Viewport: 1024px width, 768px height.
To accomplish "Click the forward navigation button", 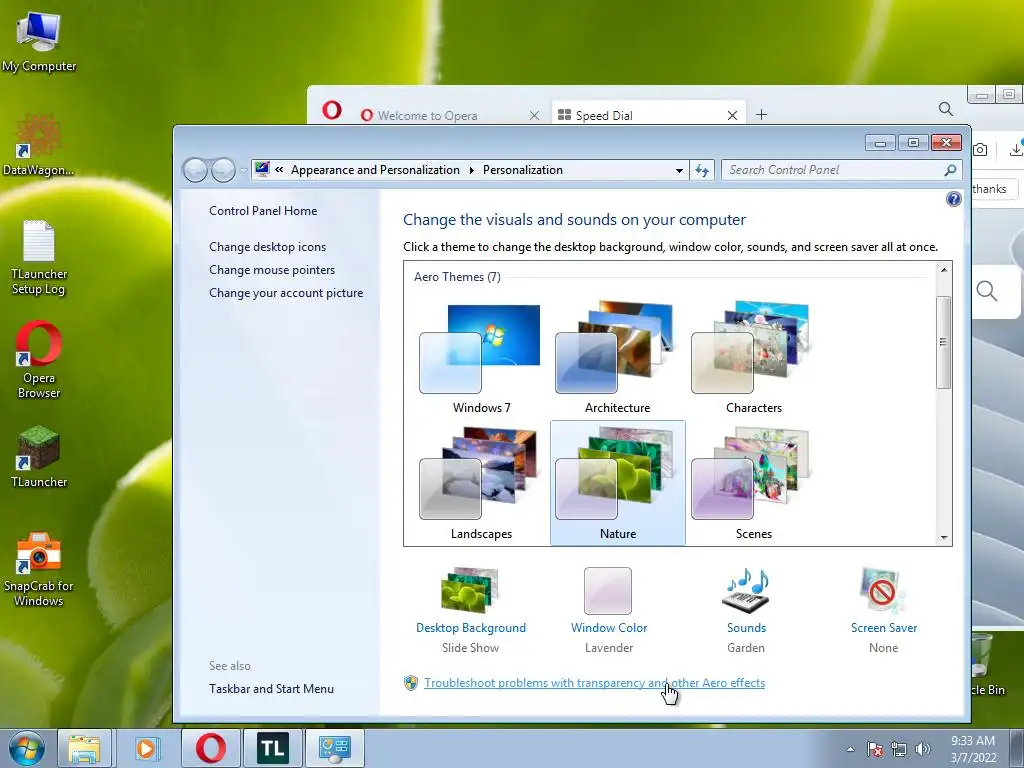I will tap(223, 170).
